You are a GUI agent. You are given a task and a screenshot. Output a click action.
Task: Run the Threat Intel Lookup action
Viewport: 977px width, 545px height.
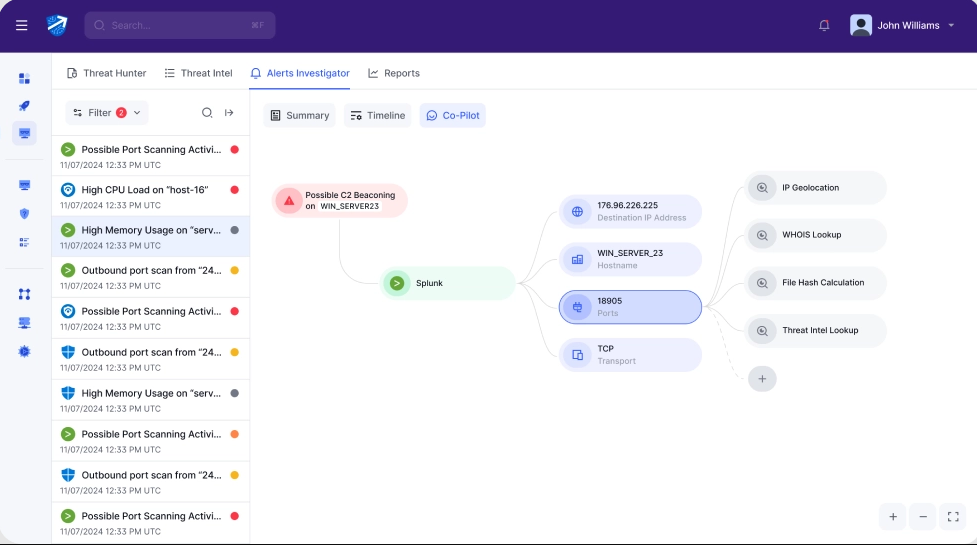click(x=816, y=331)
